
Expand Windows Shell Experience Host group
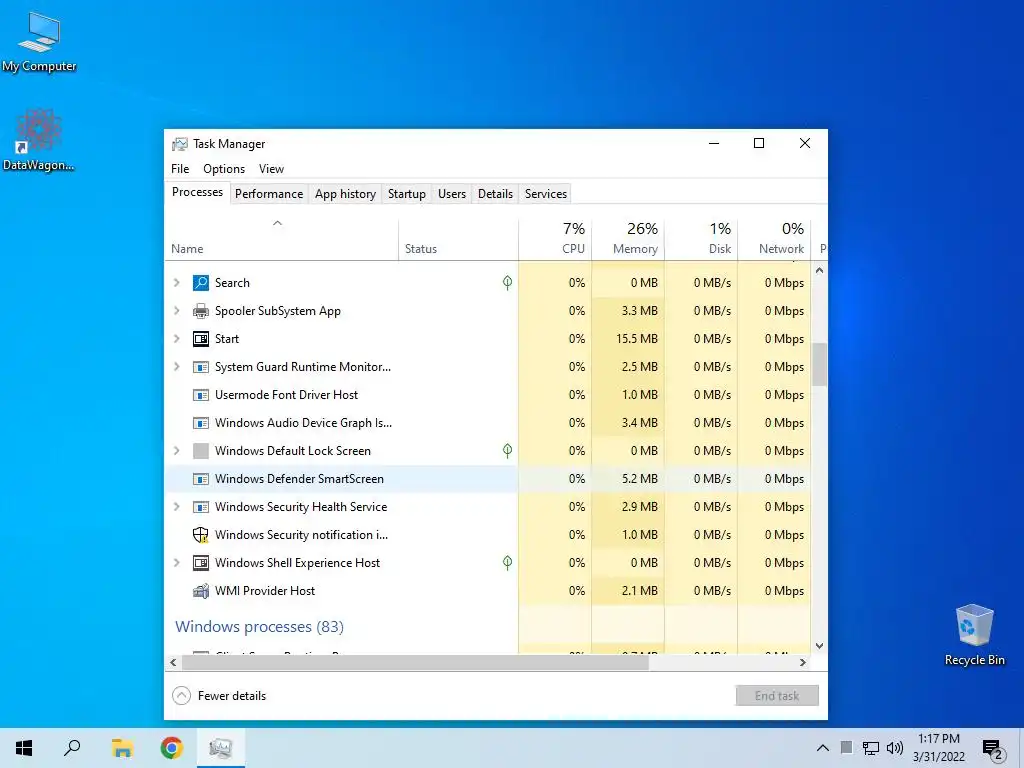click(x=176, y=563)
